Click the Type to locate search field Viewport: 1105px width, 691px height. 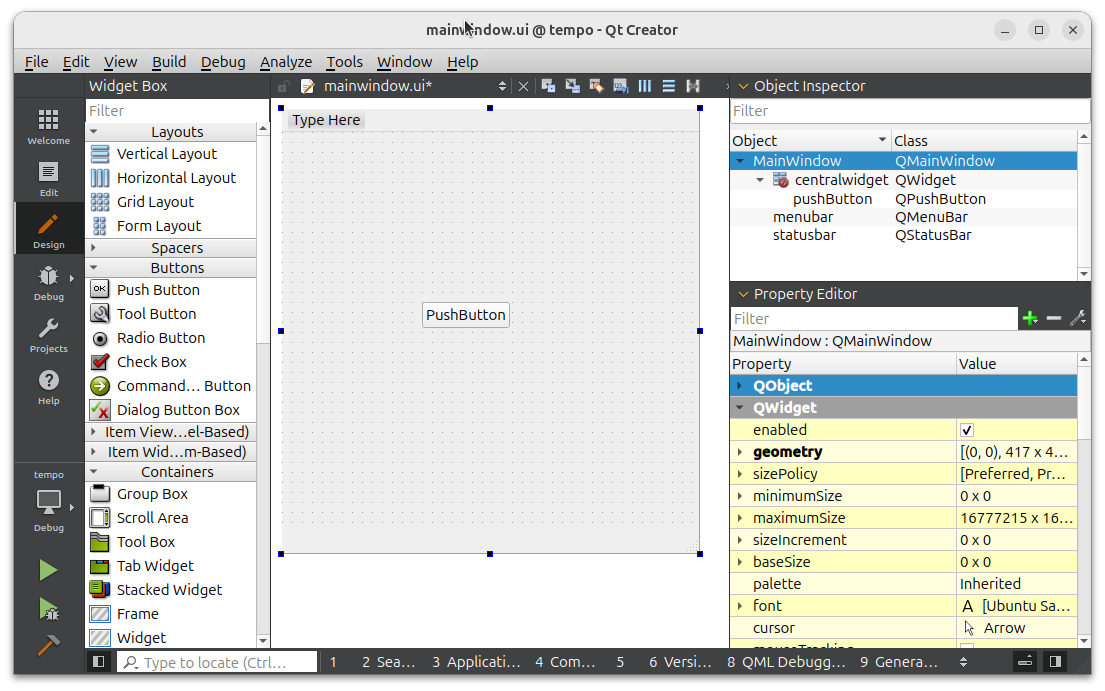pos(217,662)
